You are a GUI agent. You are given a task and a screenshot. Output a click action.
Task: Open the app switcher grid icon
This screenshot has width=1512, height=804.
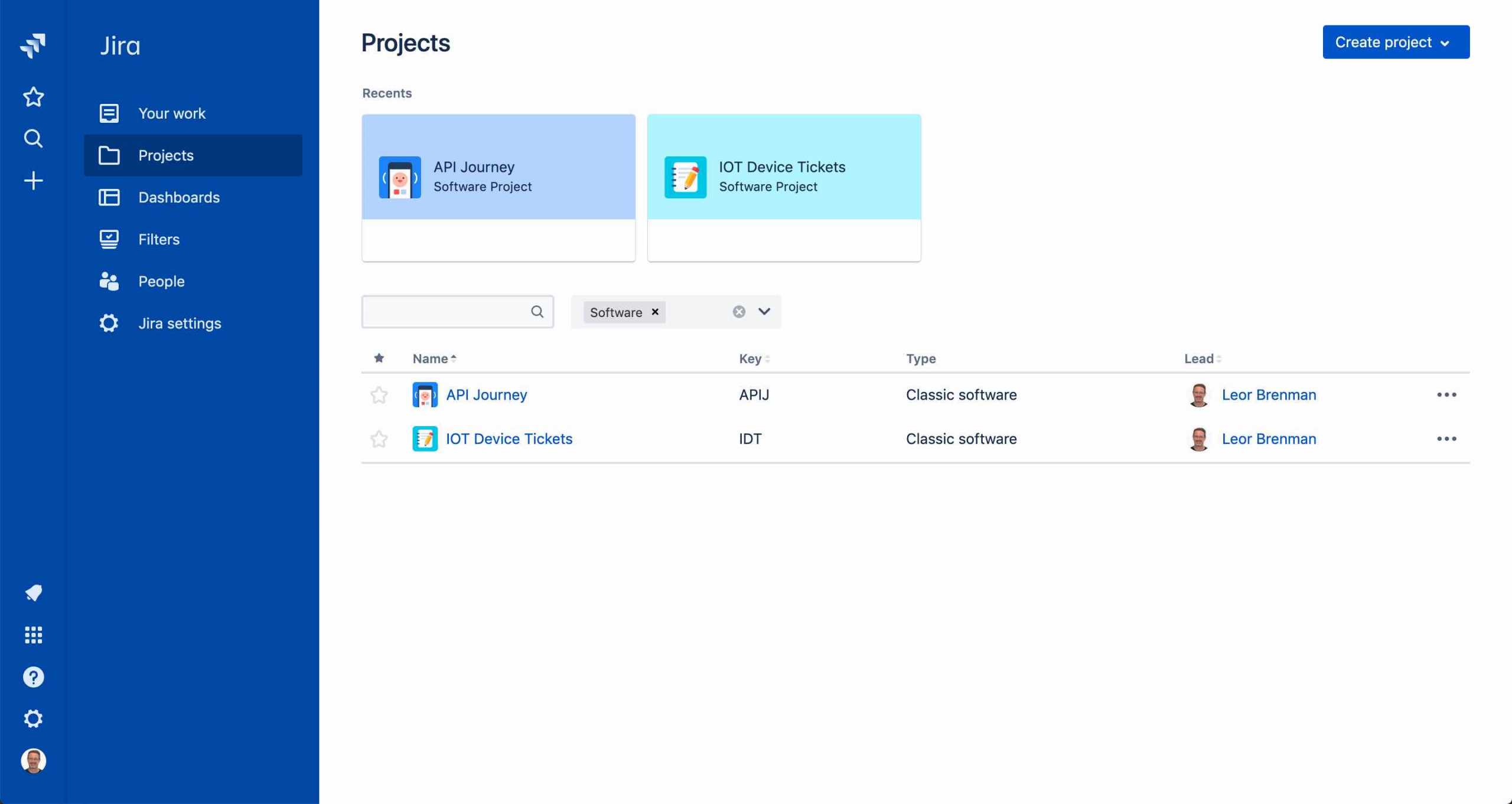(x=33, y=635)
